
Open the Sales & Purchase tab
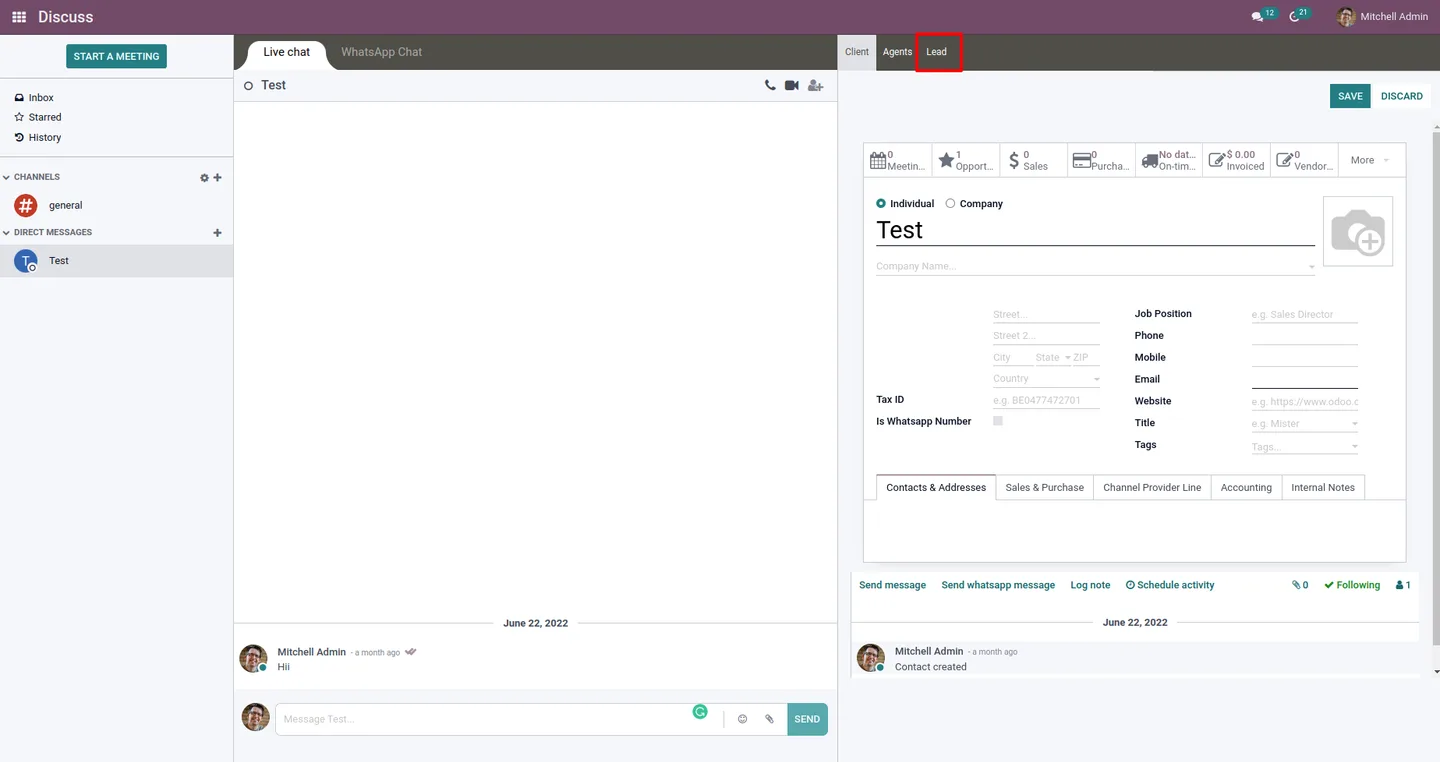point(1045,488)
